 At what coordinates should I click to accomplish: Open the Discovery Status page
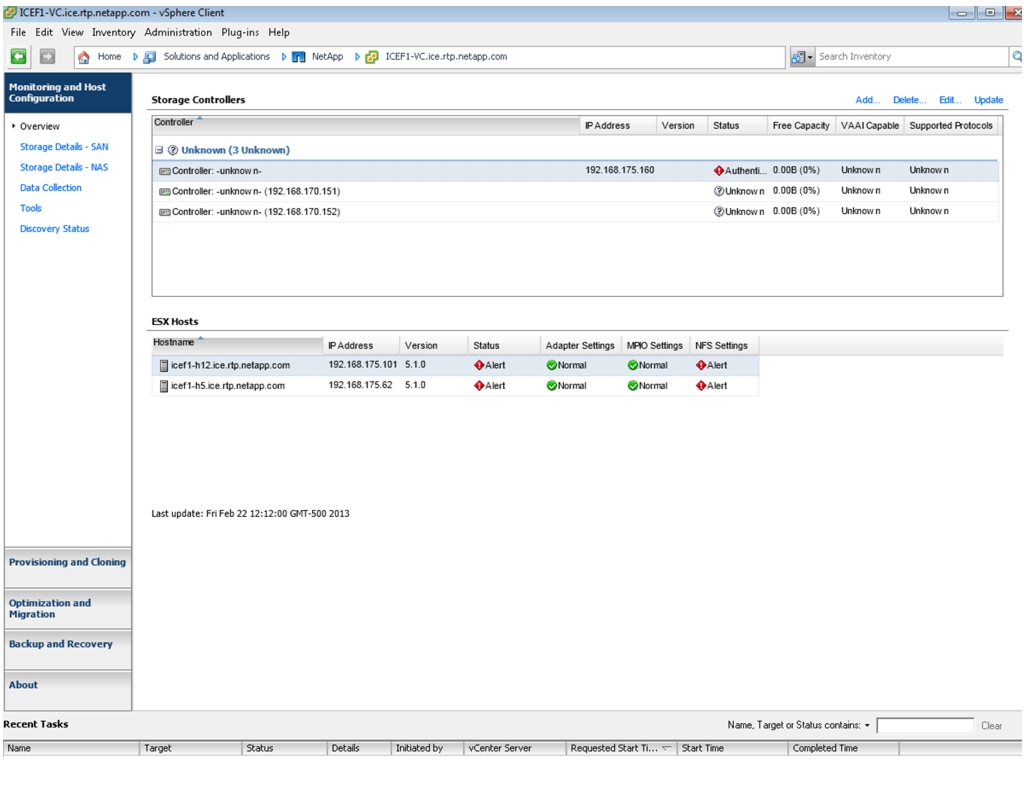point(54,229)
